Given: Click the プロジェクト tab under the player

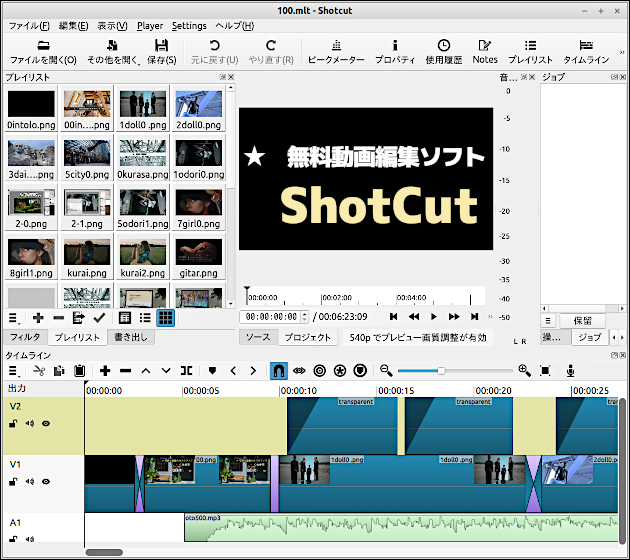Looking at the screenshot, I should pyautogui.click(x=307, y=338).
